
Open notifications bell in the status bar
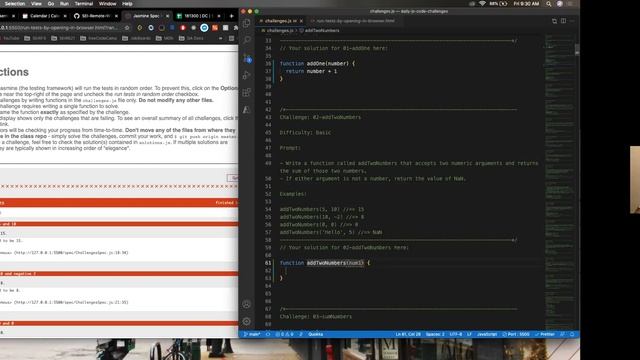click(x=572, y=334)
